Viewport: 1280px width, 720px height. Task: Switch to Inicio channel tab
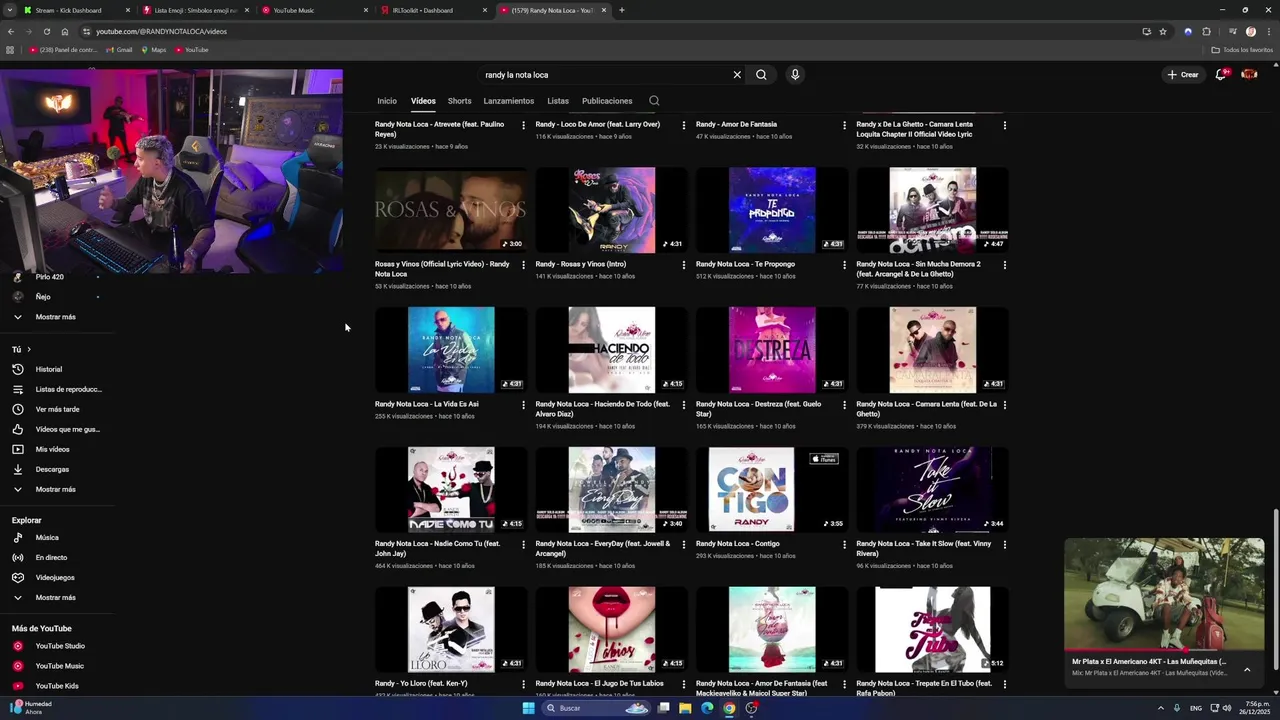tap(387, 101)
